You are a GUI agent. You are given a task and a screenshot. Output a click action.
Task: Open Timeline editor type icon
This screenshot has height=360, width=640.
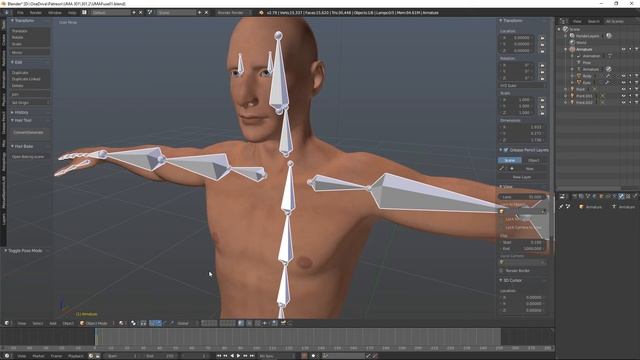(7, 356)
